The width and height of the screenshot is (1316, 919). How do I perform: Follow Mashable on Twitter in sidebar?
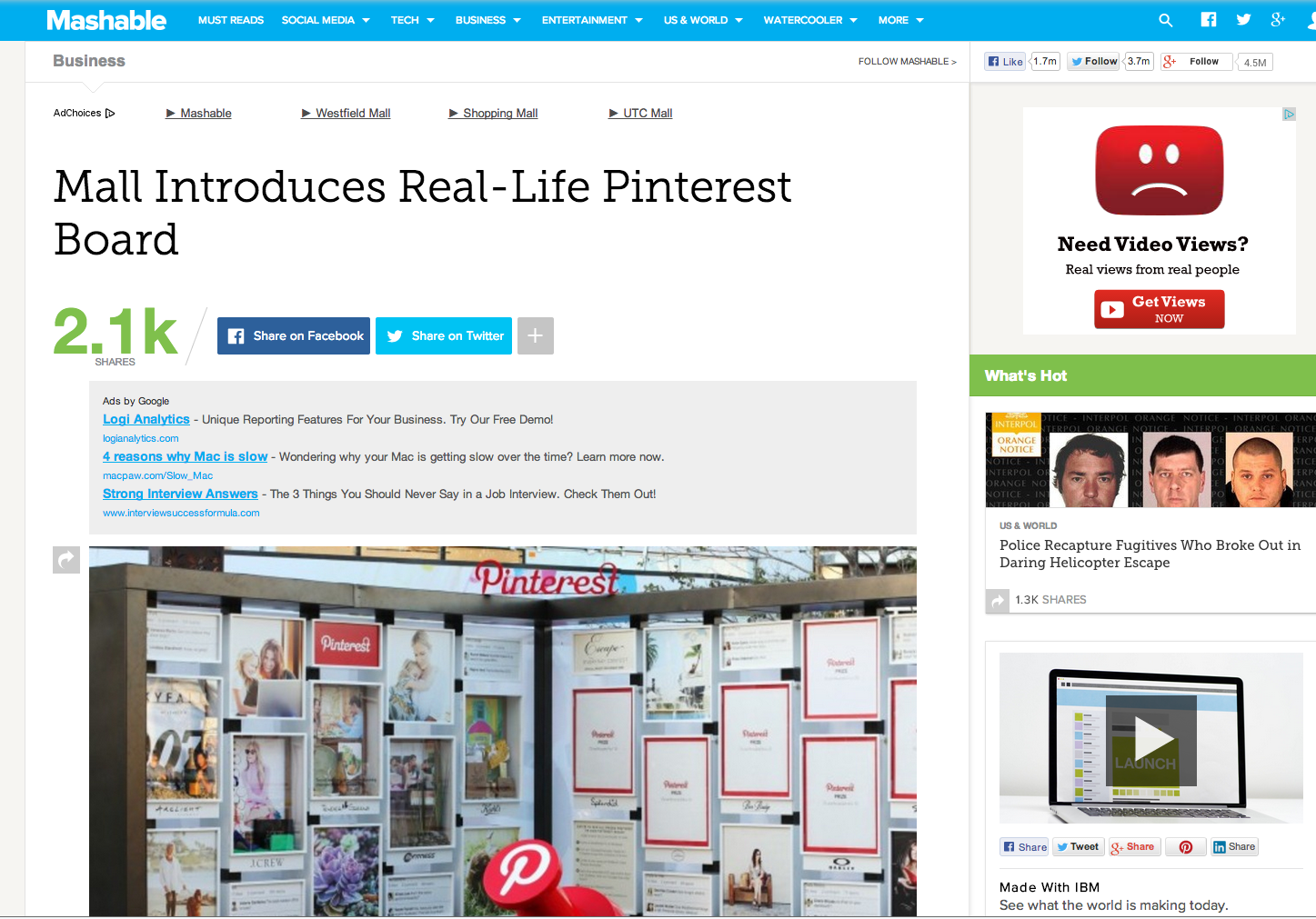click(1094, 62)
